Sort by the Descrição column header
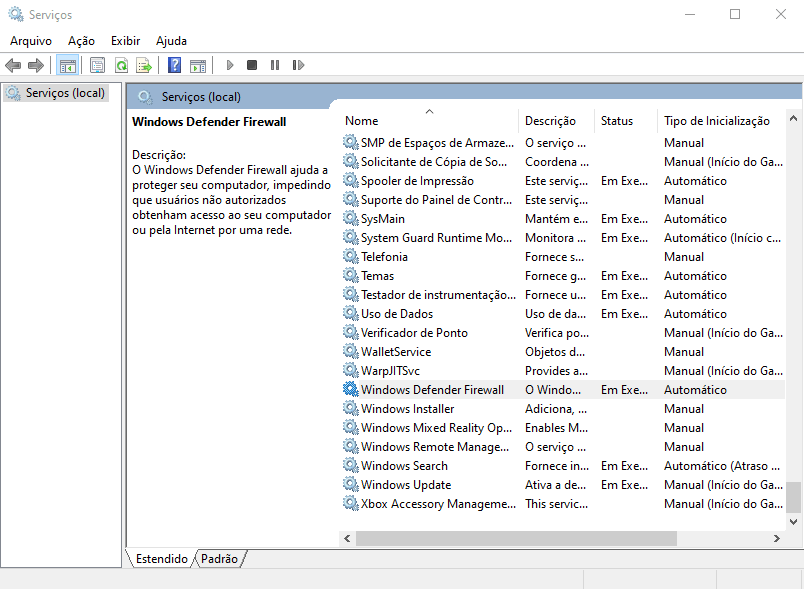Viewport: 804px width, 589px height. click(x=556, y=120)
